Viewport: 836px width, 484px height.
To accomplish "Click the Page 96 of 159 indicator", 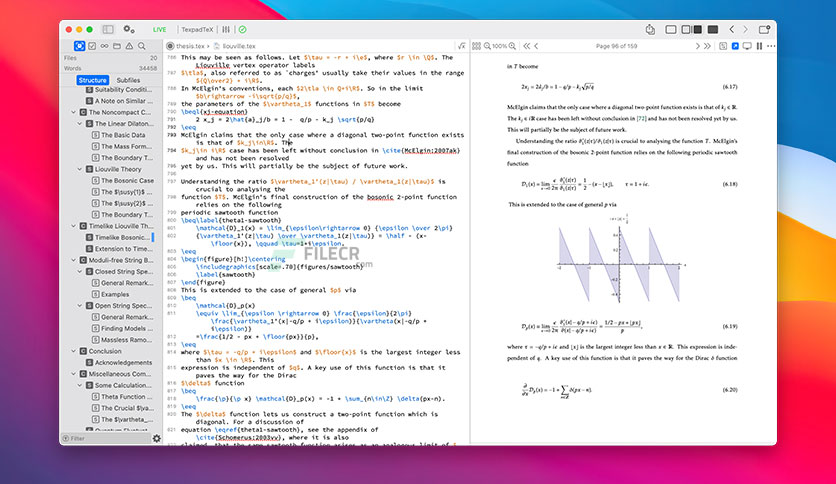I will (616, 46).
